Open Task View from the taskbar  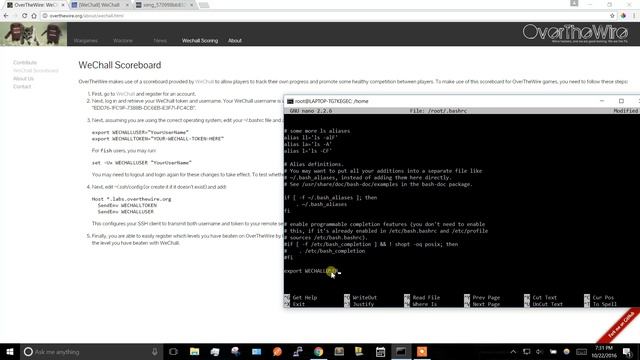tap(173, 351)
